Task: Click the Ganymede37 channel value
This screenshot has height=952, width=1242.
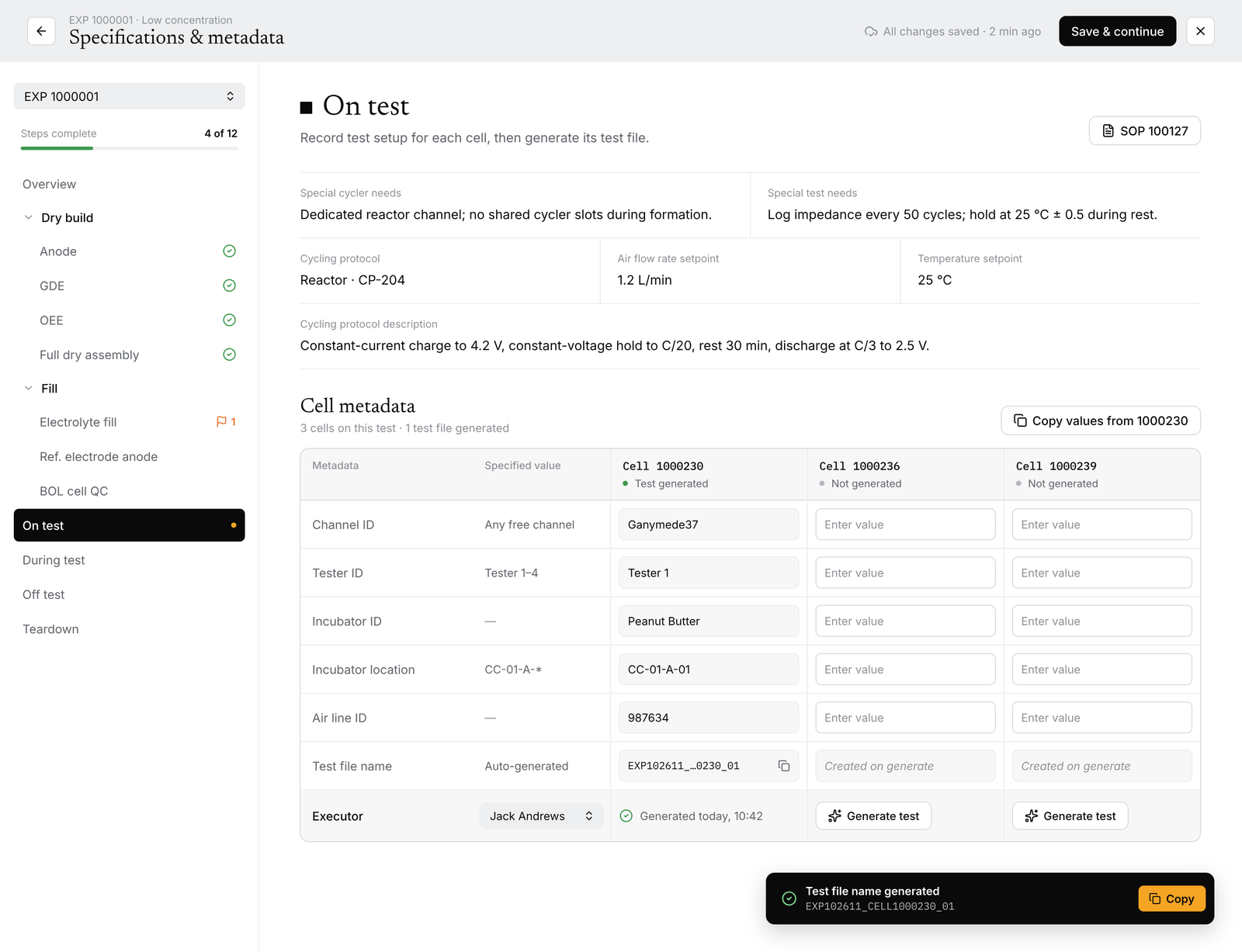Action: tap(709, 524)
